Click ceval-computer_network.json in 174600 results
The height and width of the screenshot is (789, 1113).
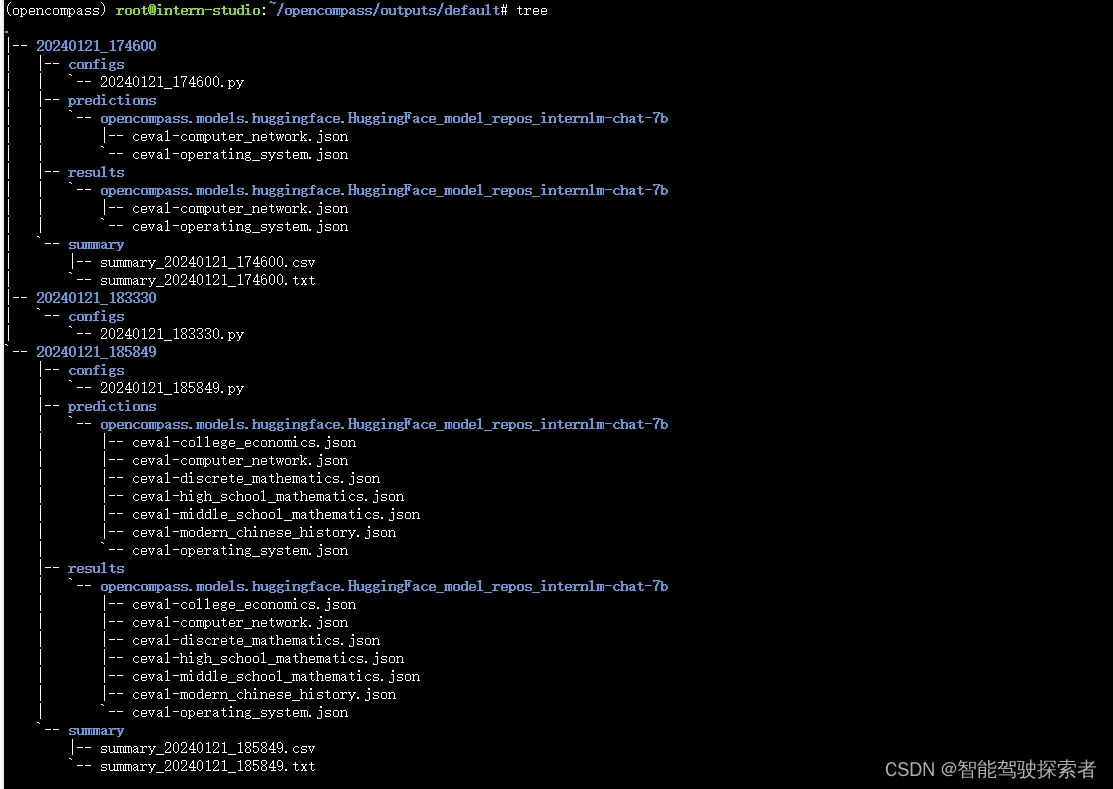point(240,209)
